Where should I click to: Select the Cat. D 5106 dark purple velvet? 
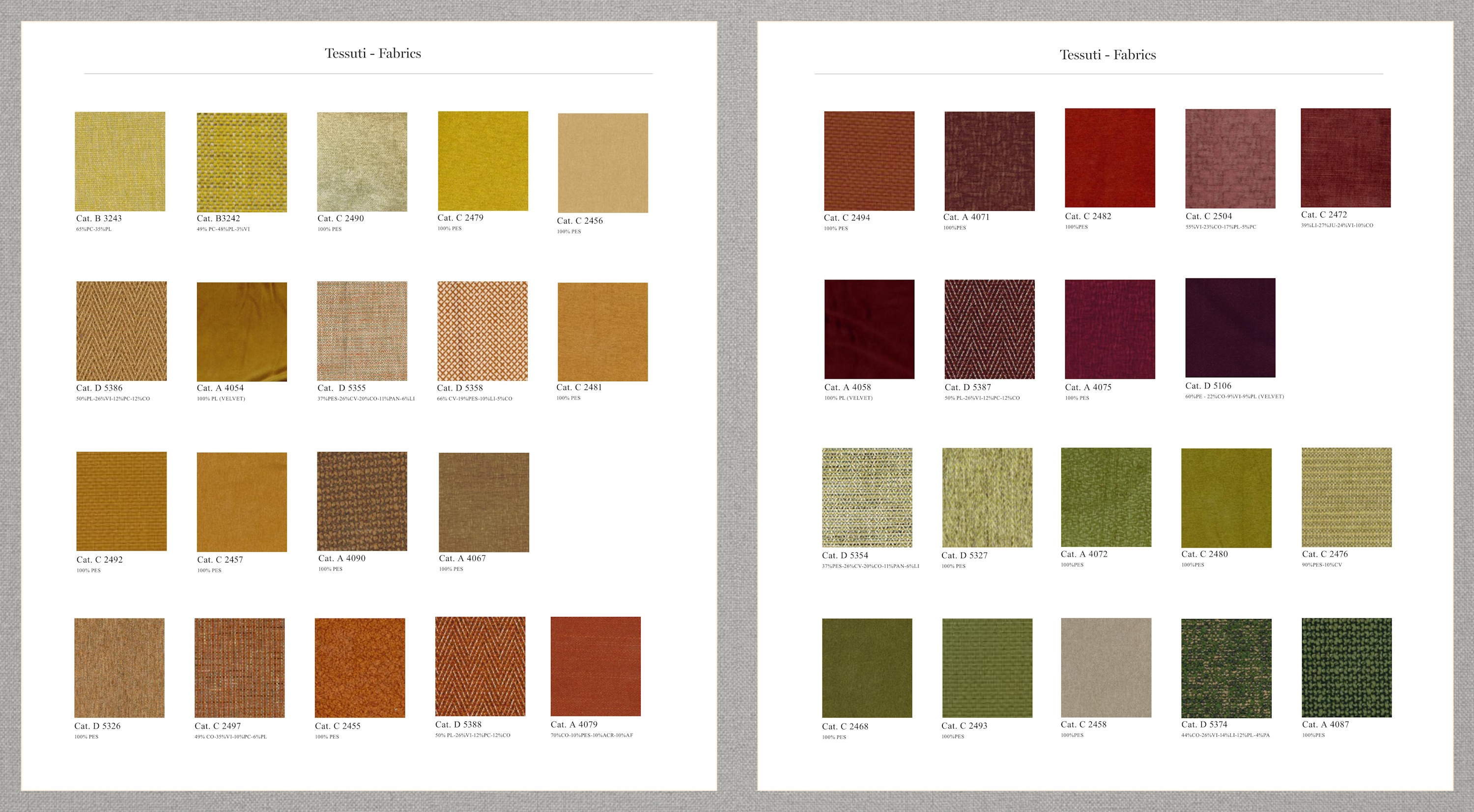[1230, 328]
